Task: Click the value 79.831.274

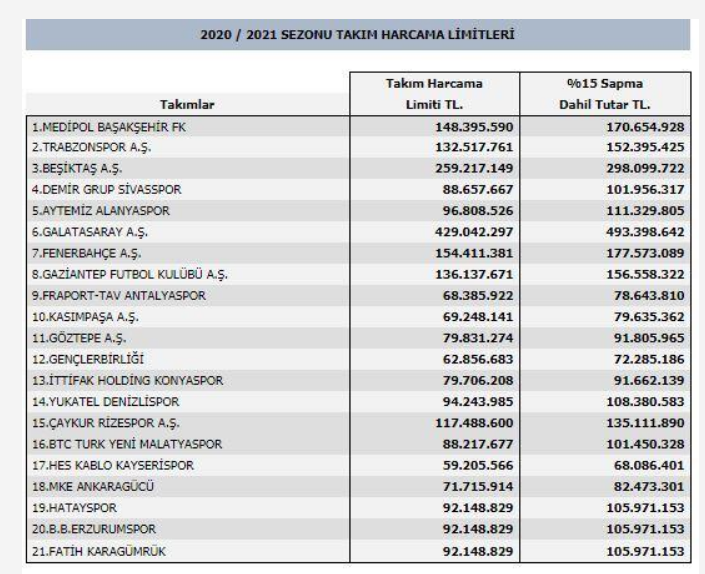Action: click(478, 338)
